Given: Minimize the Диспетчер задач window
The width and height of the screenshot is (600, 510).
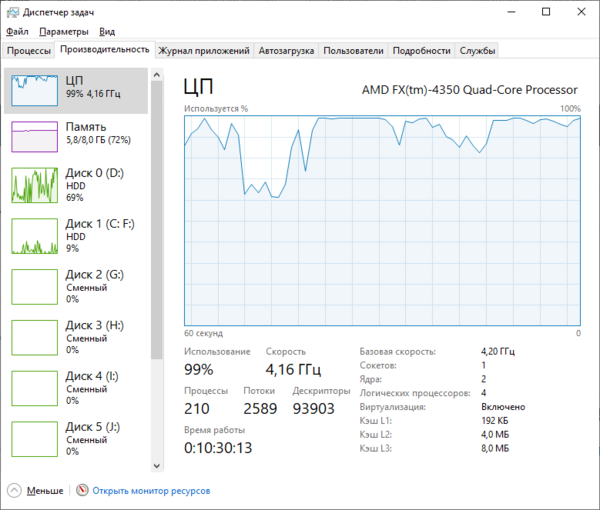Looking at the screenshot, I should pyautogui.click(x=511, y=12).
